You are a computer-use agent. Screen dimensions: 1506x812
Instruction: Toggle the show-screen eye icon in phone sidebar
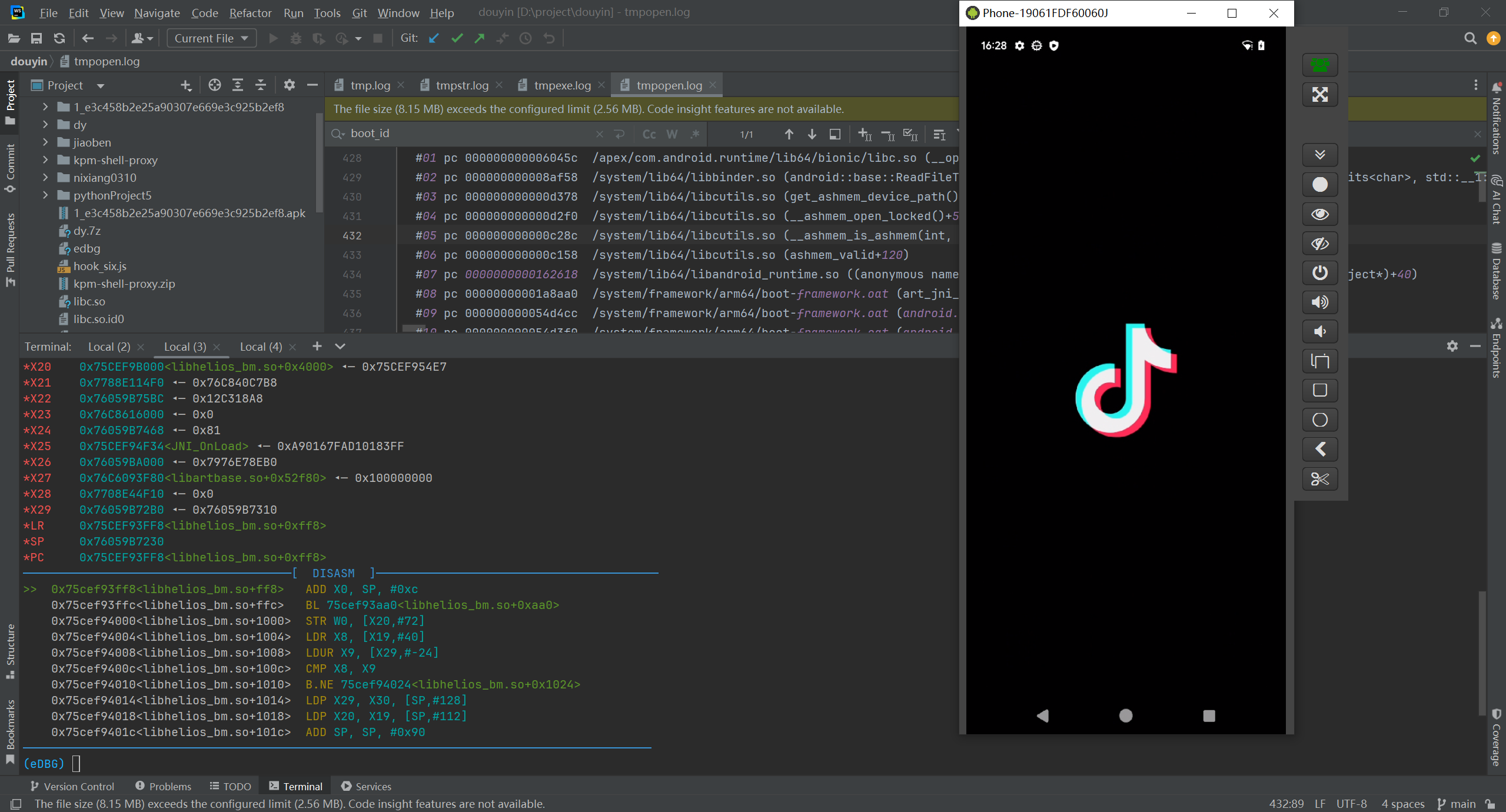click(x=1319, y=214)
